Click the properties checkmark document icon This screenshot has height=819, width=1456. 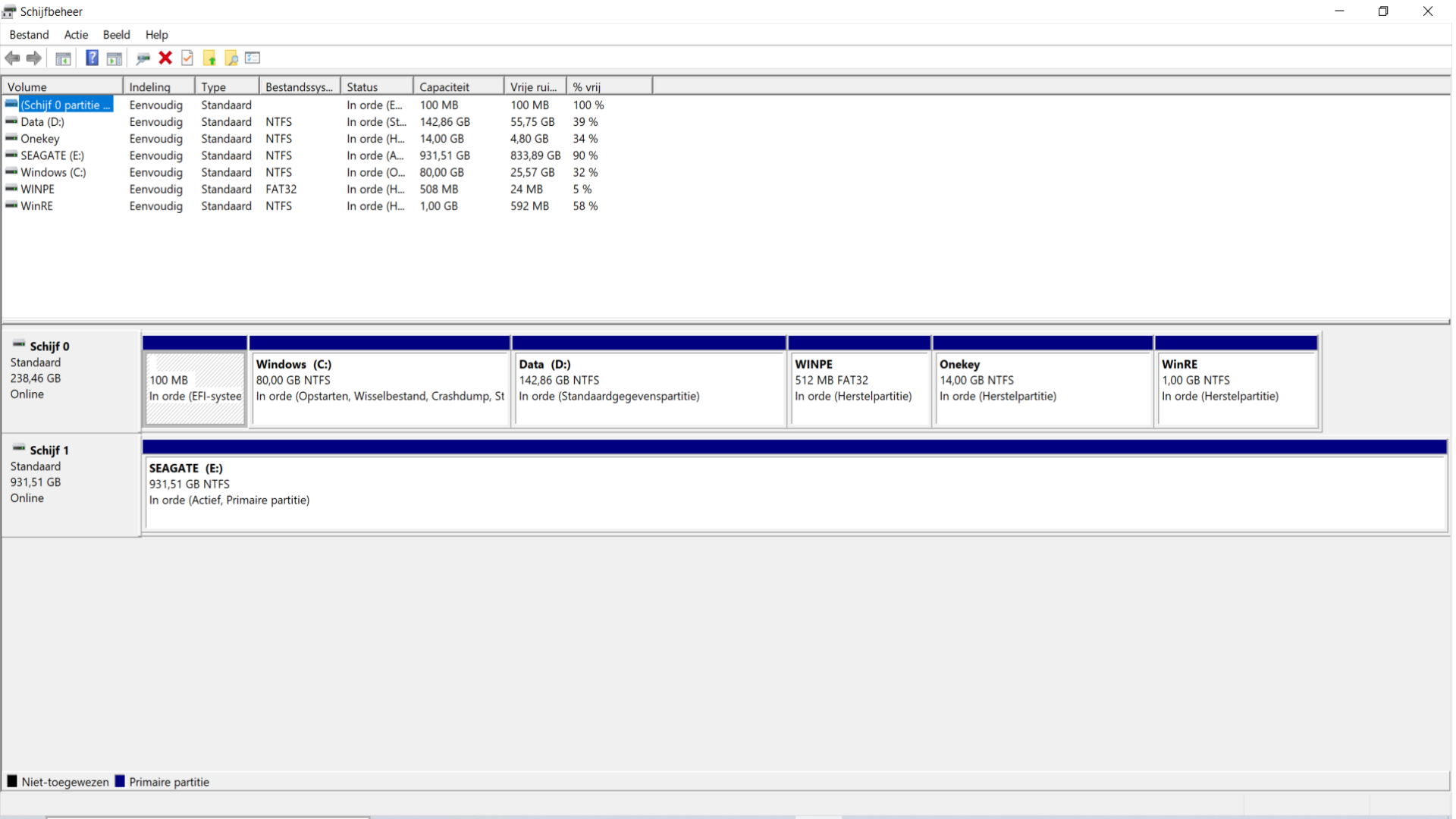[x=187, y=58]
